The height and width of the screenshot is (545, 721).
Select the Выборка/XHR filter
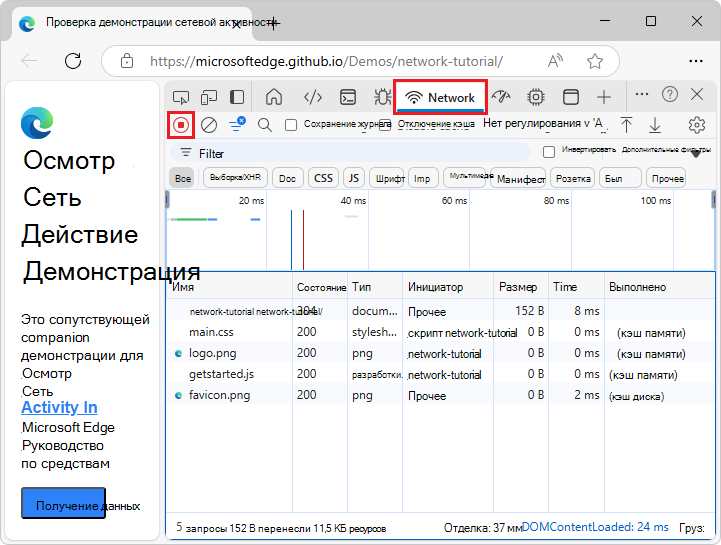(235, 178)
